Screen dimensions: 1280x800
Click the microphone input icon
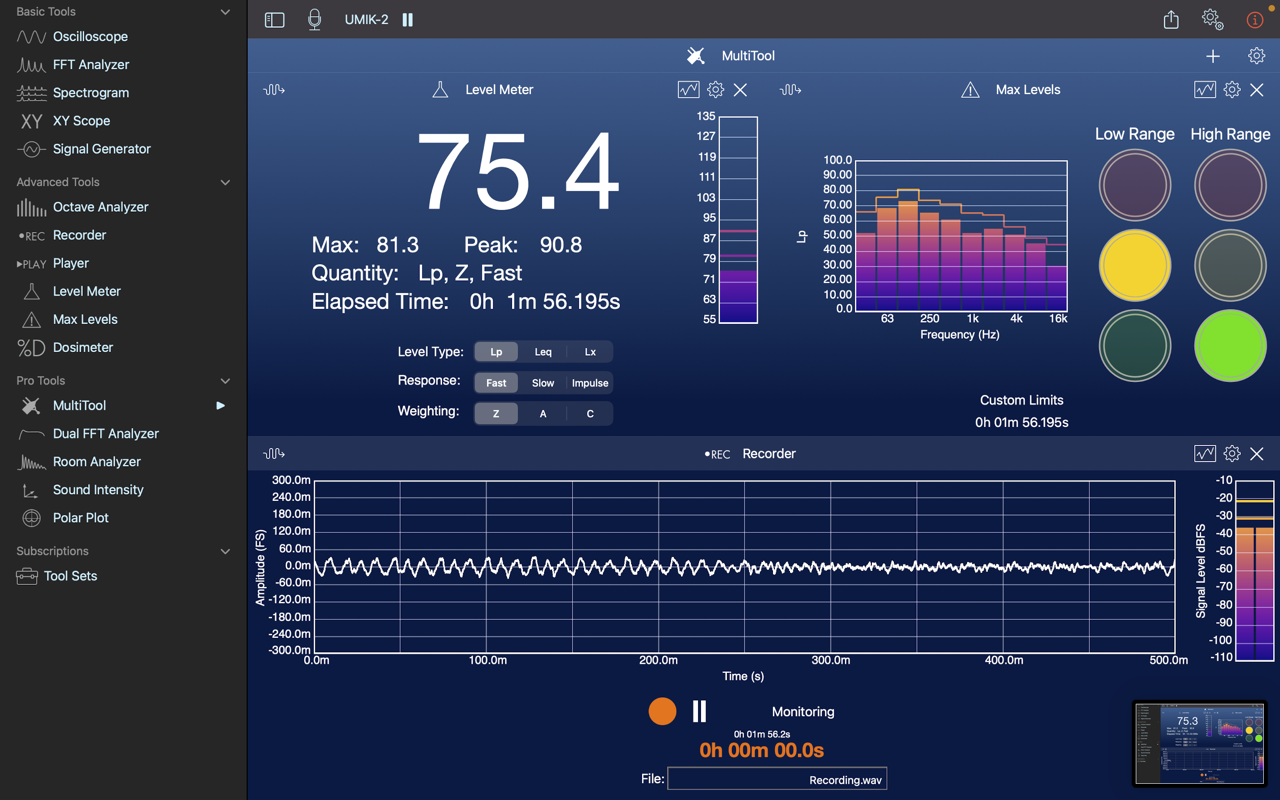[314, 20]
